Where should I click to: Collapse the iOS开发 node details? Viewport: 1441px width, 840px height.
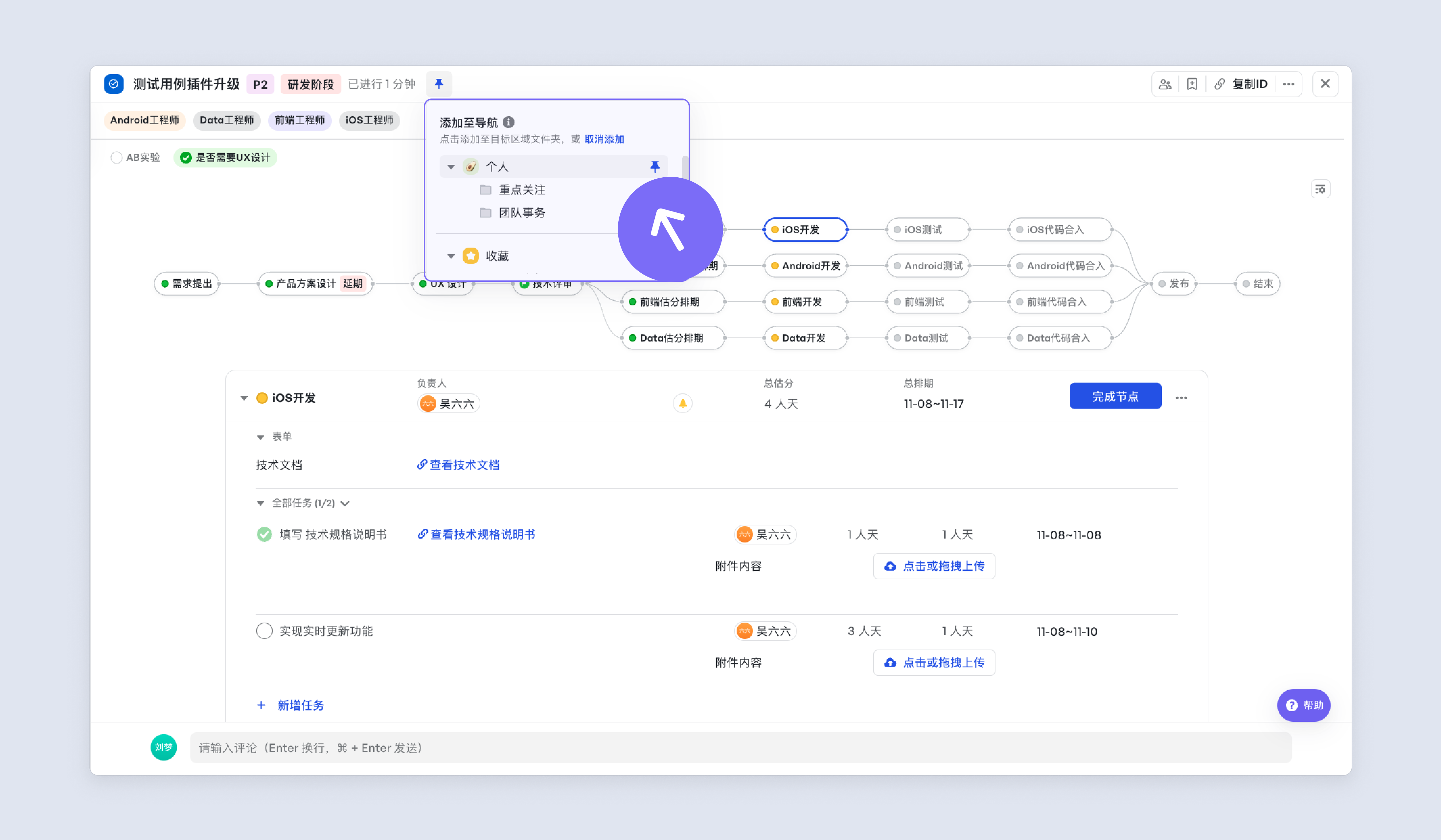coord(244,398)
